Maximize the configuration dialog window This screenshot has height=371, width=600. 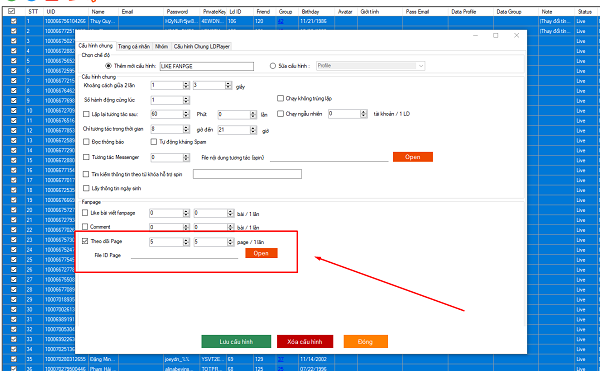(x=496, y=35)
